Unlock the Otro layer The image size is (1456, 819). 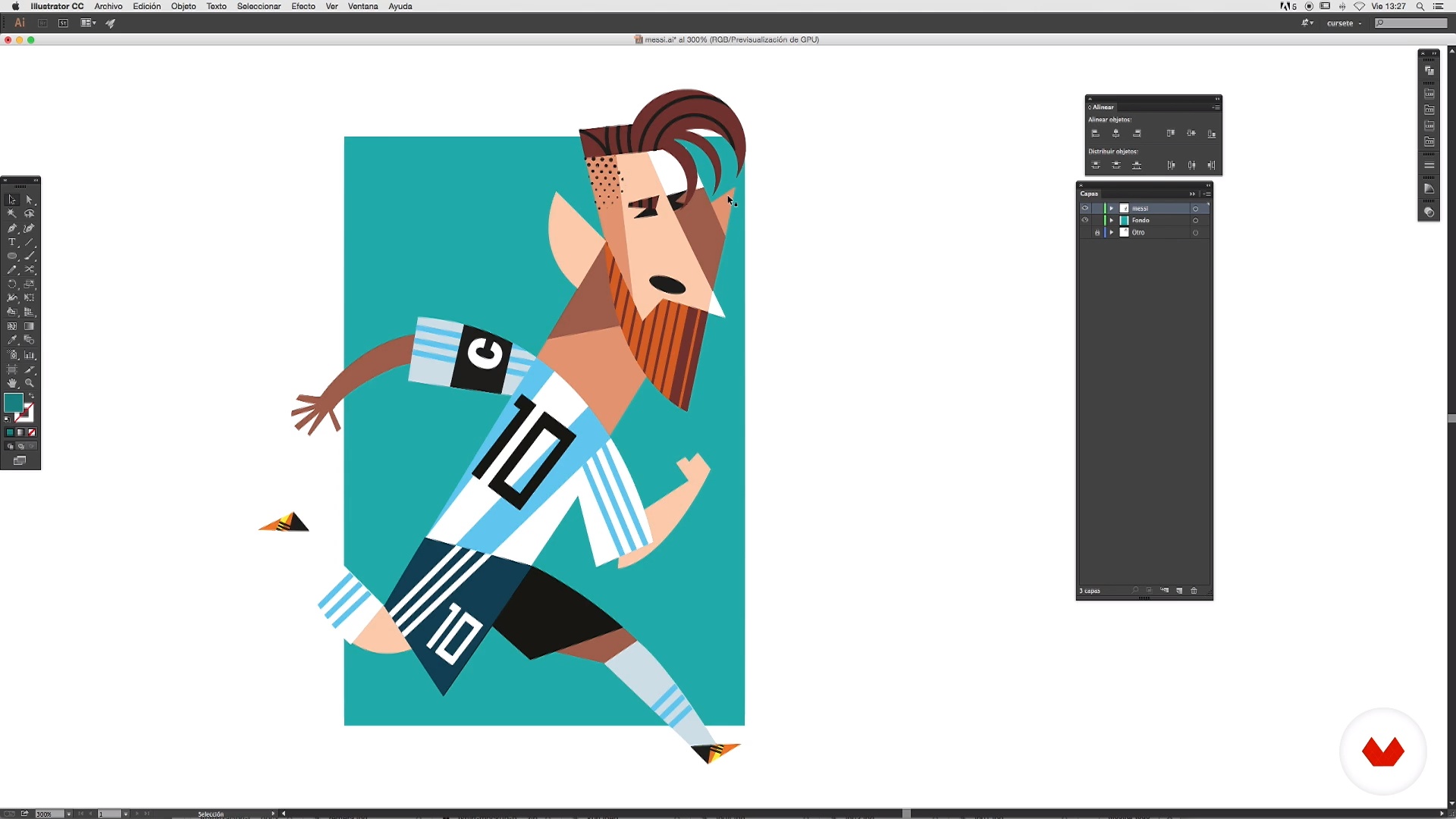coord(1097,233)
